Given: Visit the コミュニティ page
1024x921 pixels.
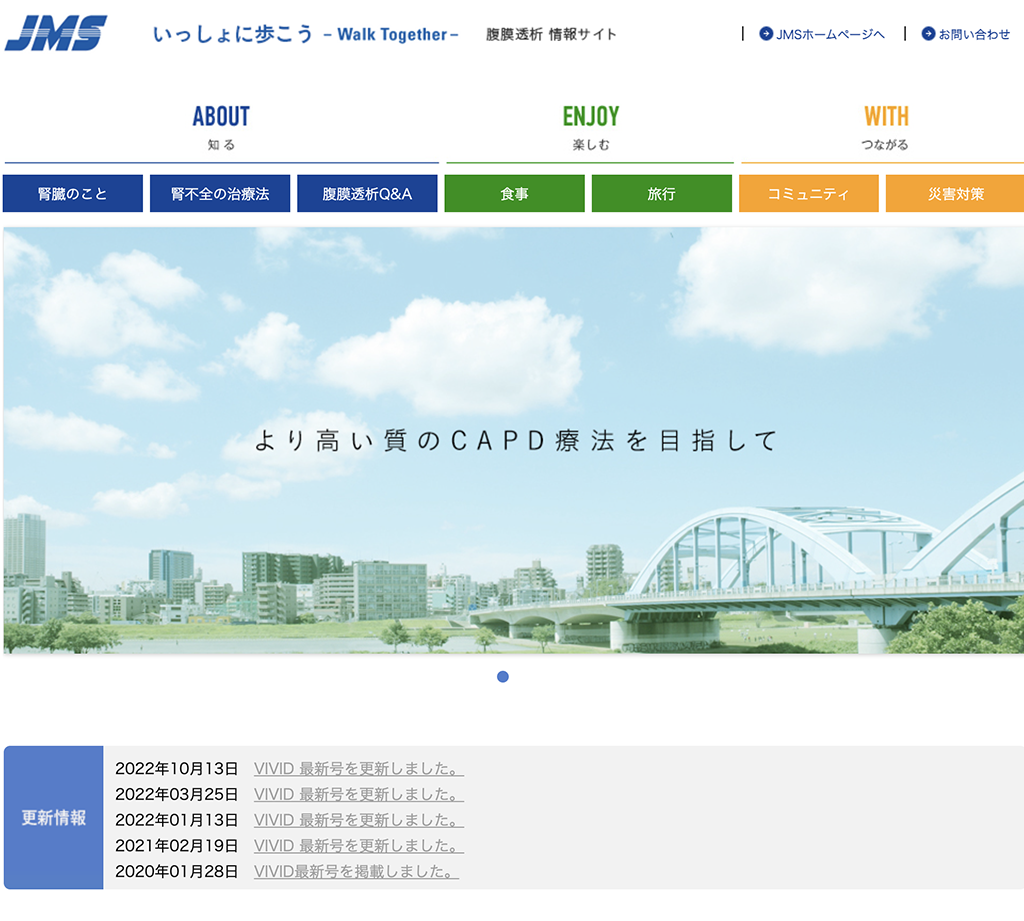Looking at the screenshot, I should pyautogui.click(x=808, y=194).
